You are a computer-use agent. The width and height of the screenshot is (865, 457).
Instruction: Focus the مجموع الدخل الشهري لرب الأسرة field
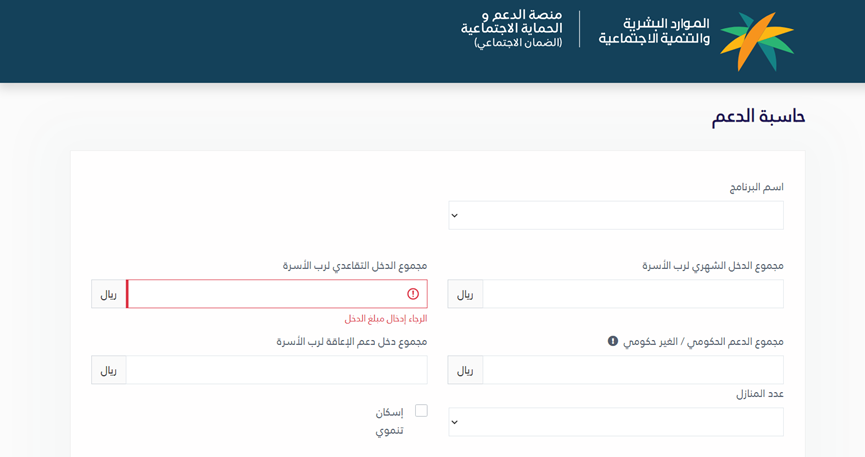632,294
